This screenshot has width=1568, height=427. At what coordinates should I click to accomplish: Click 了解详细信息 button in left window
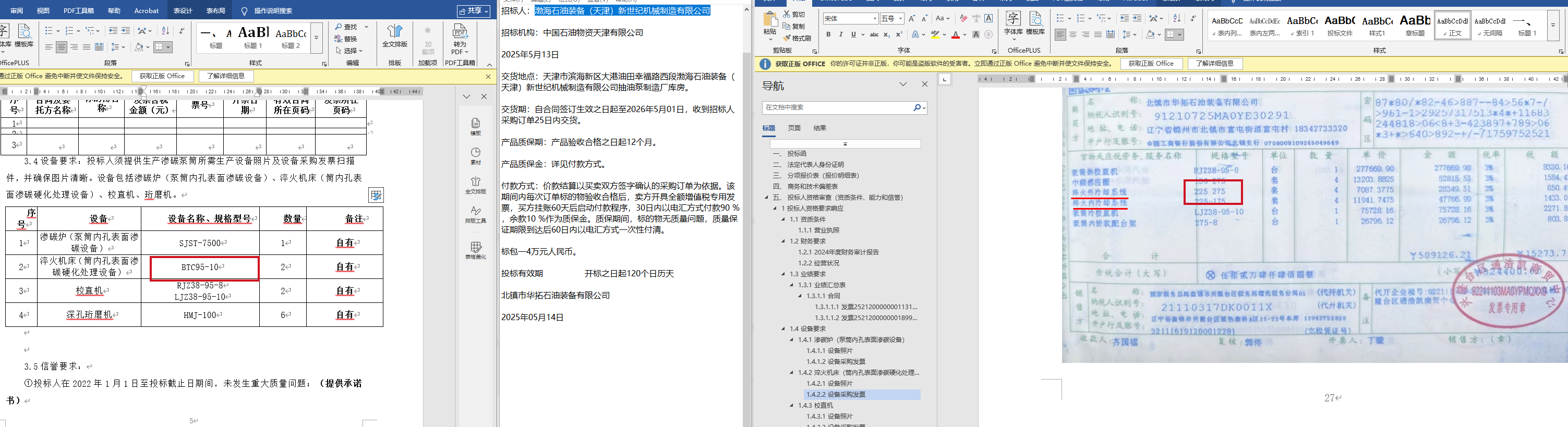226,76
